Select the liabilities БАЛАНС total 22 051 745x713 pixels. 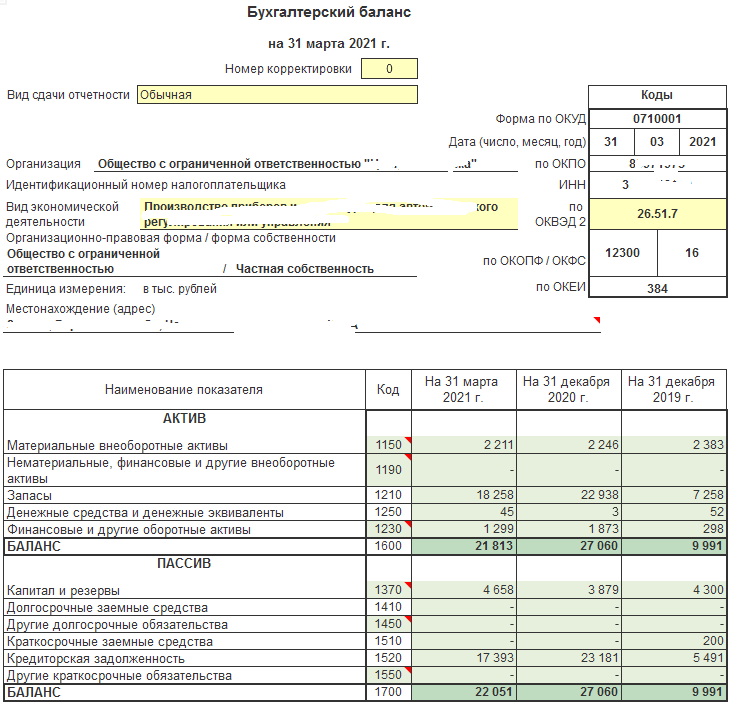[464, 692]
